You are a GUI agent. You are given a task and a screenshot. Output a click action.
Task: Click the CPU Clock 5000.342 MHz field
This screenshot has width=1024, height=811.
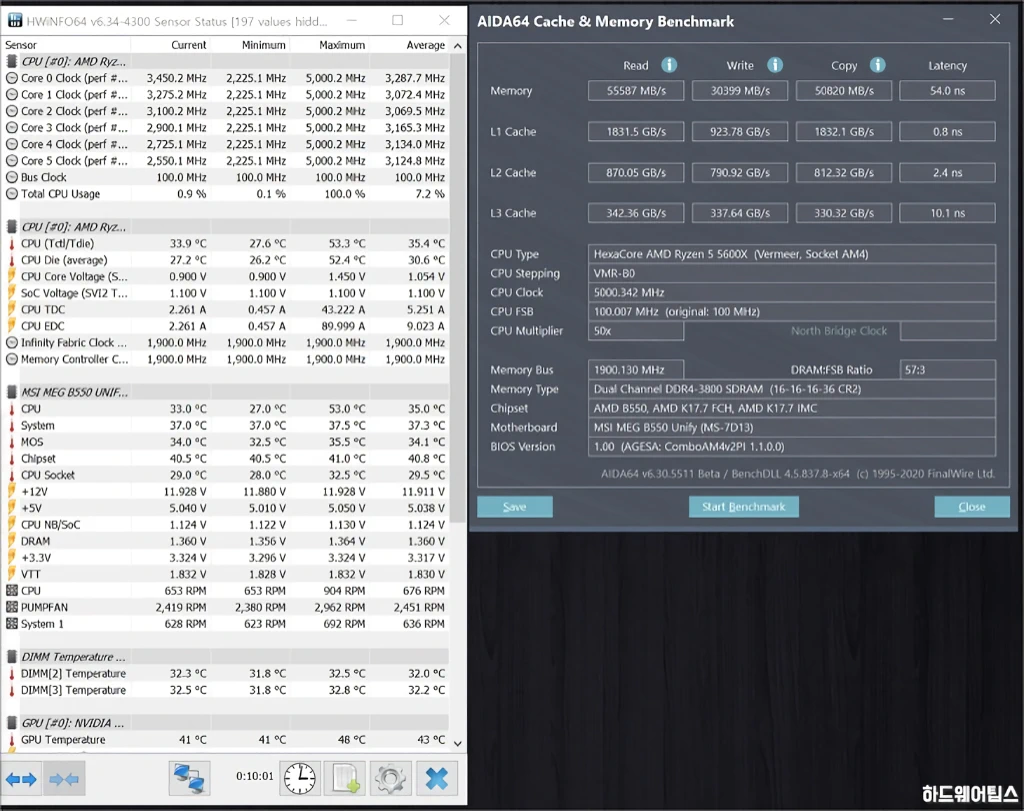coord(792,293)
